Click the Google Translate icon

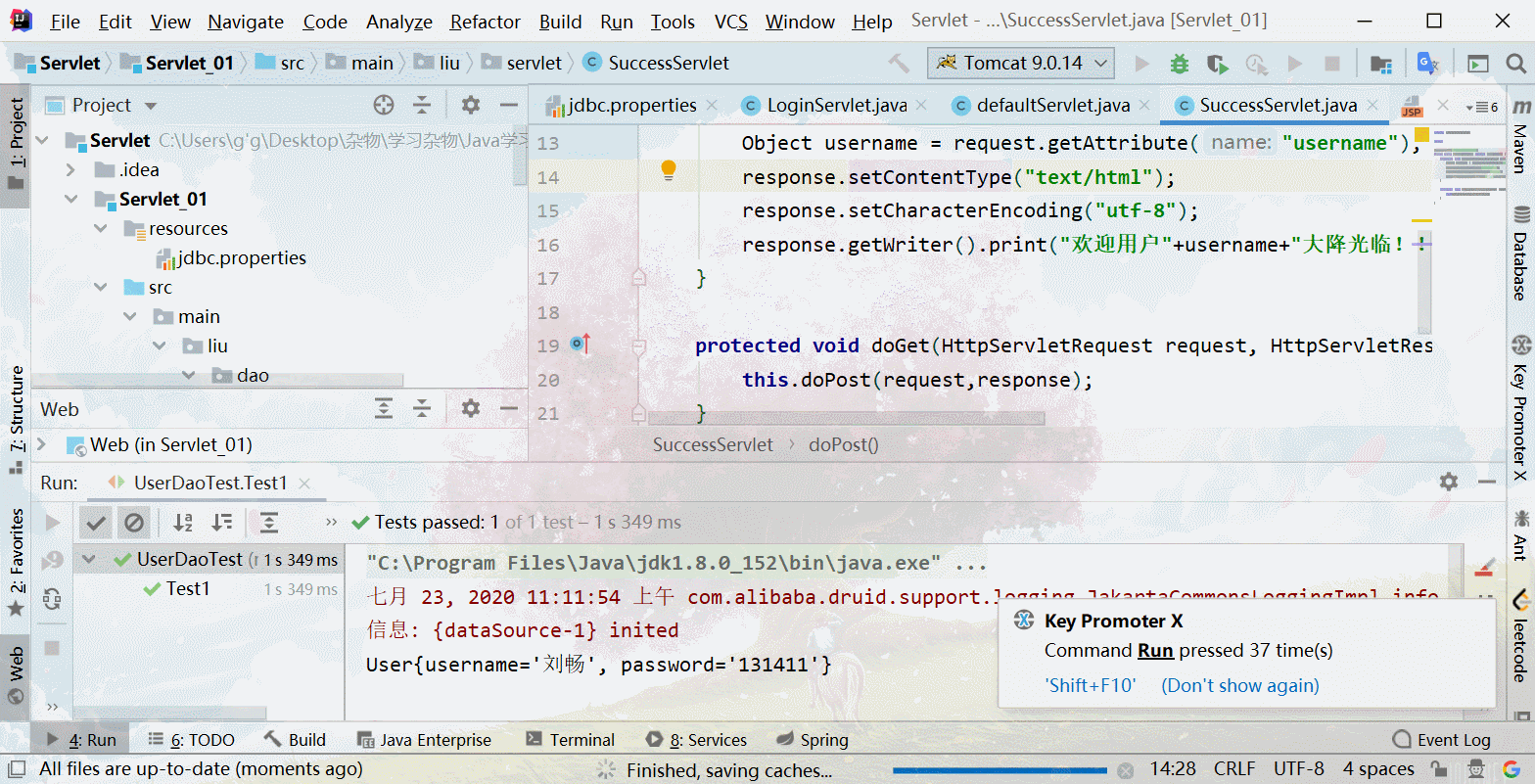point(1428,64)
